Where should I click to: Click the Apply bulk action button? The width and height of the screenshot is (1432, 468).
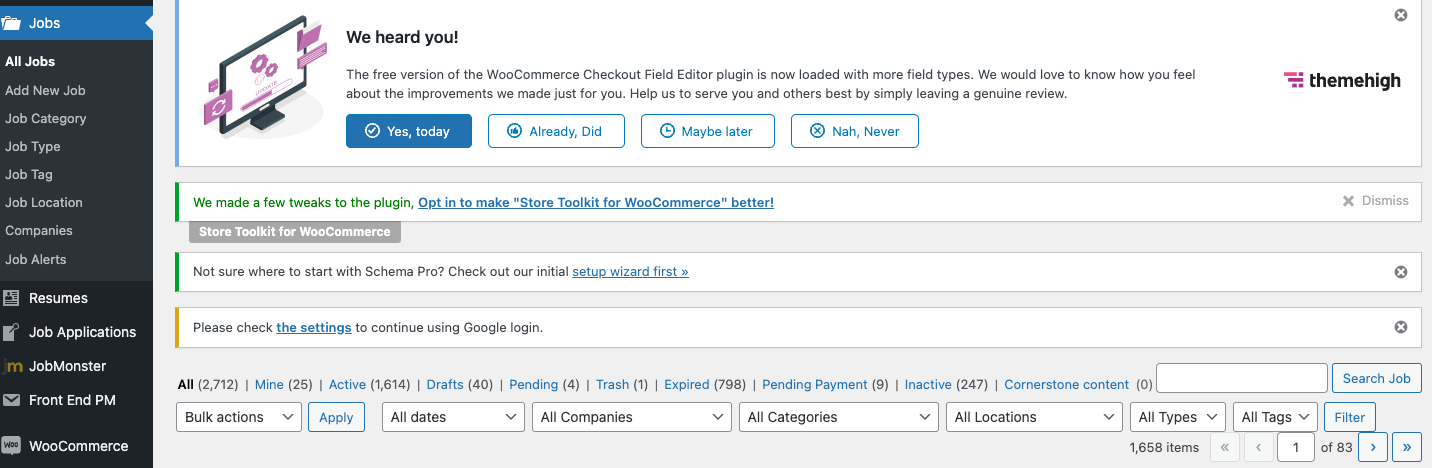(336, 417)
